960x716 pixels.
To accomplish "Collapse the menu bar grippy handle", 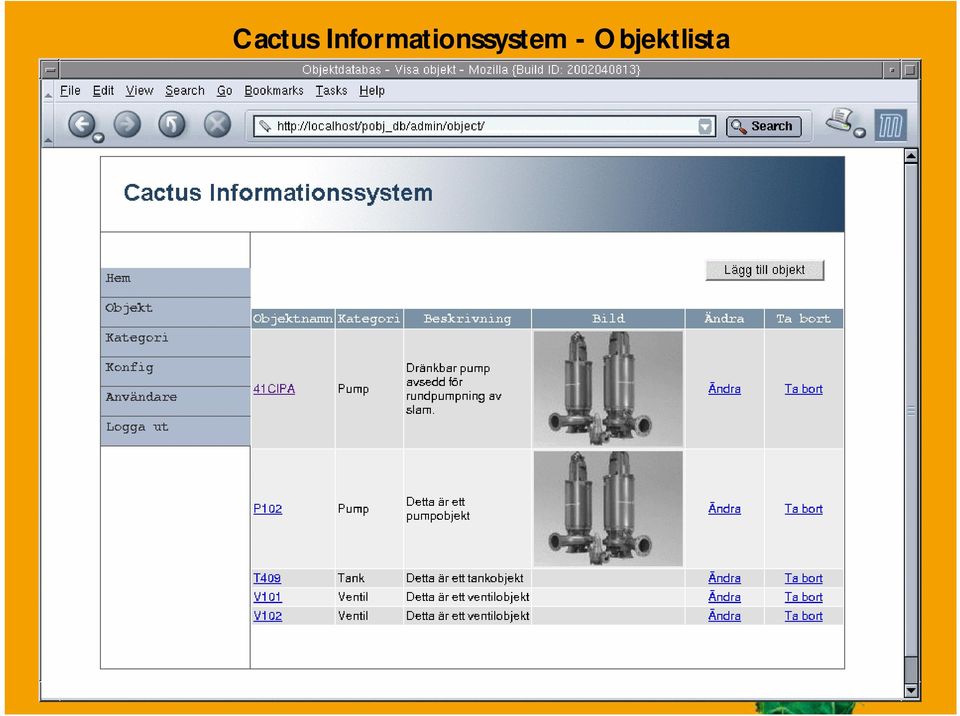I will pyautogui.click(x=48, y=91).
